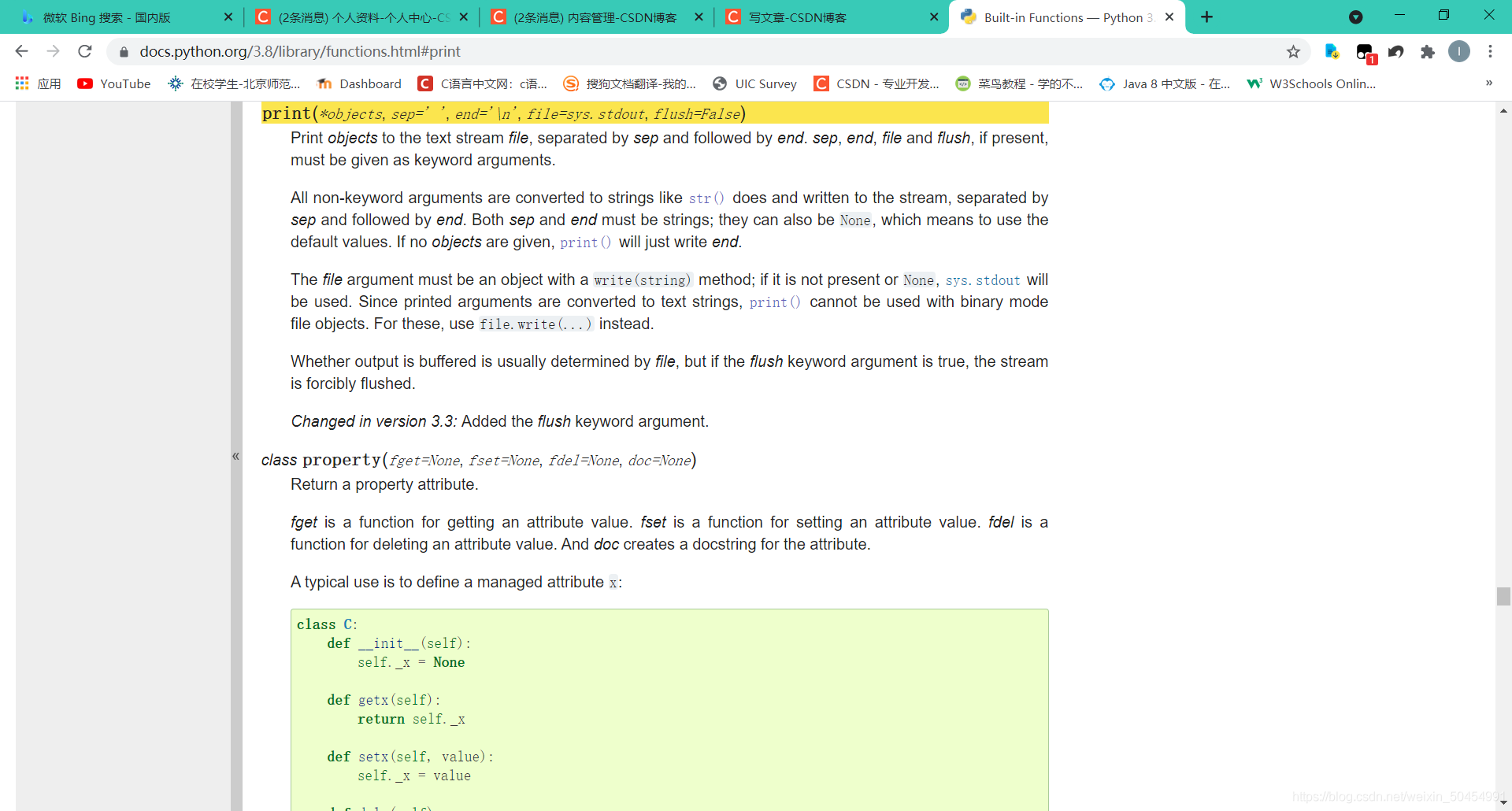Screen dimensions: 1512x811
Task: Open the Dashboard bookmark
Action: point(359,83)
